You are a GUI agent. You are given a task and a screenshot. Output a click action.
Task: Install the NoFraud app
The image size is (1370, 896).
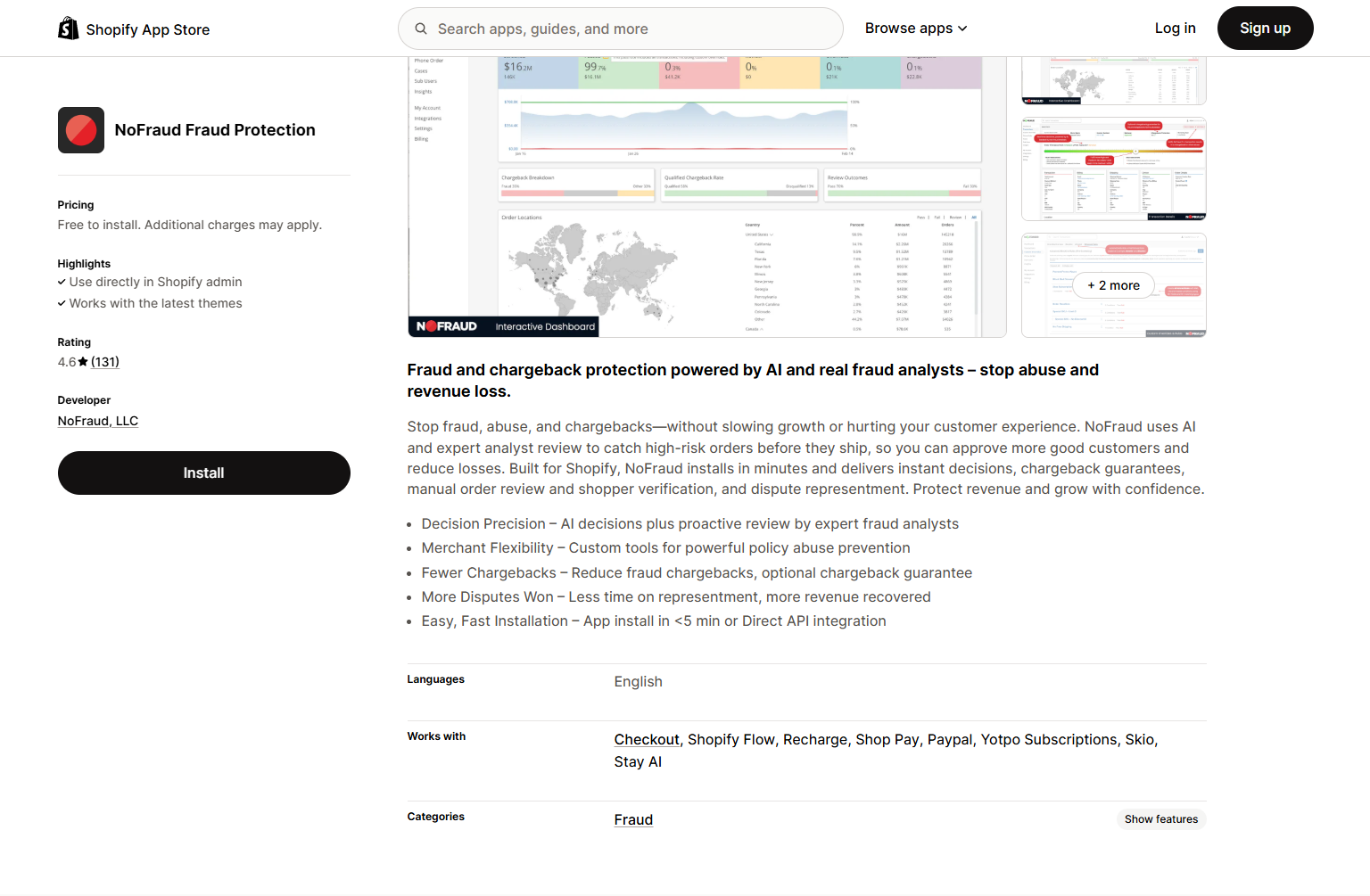(x=203, y=473)
